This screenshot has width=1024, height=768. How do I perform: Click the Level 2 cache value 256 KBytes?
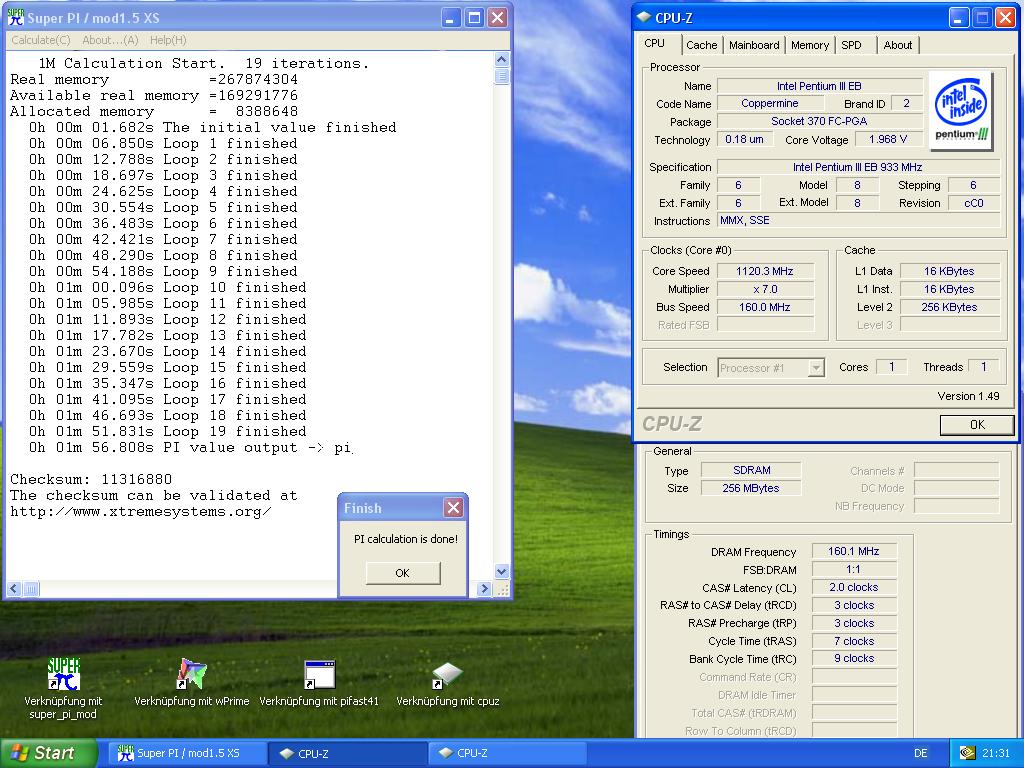950,307
